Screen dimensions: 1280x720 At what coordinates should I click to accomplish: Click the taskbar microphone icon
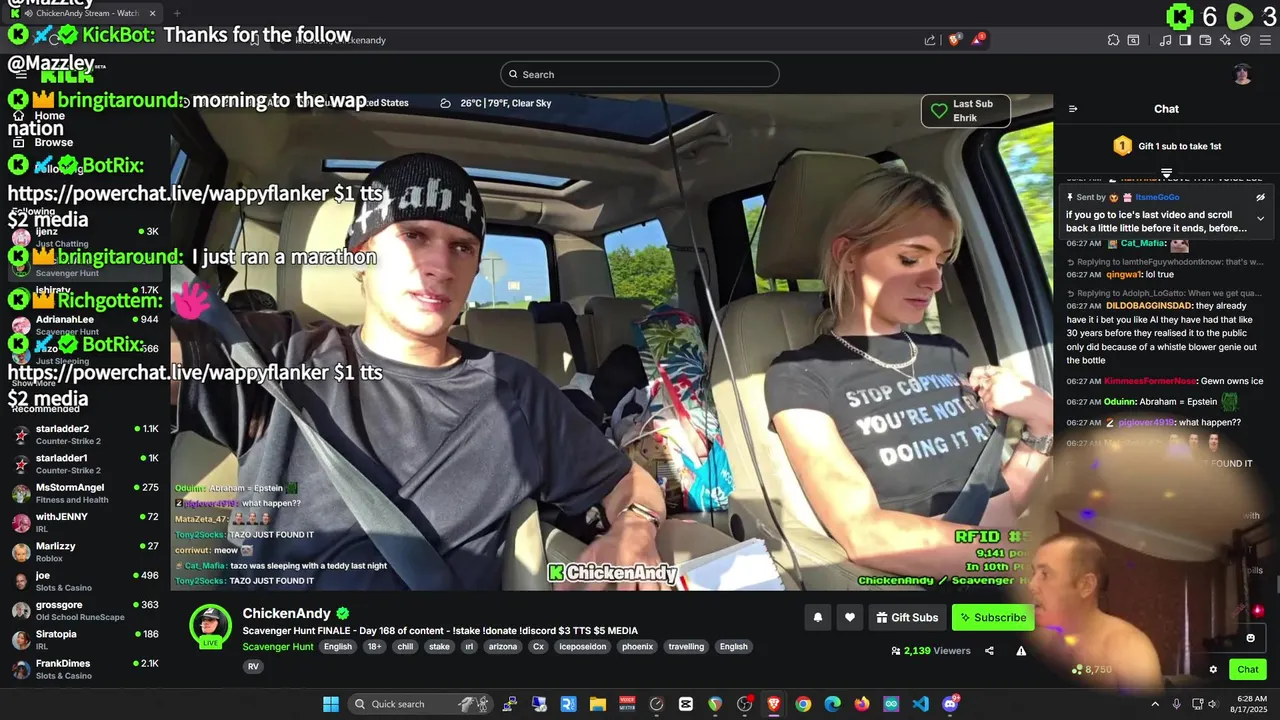coord(1177,704)
